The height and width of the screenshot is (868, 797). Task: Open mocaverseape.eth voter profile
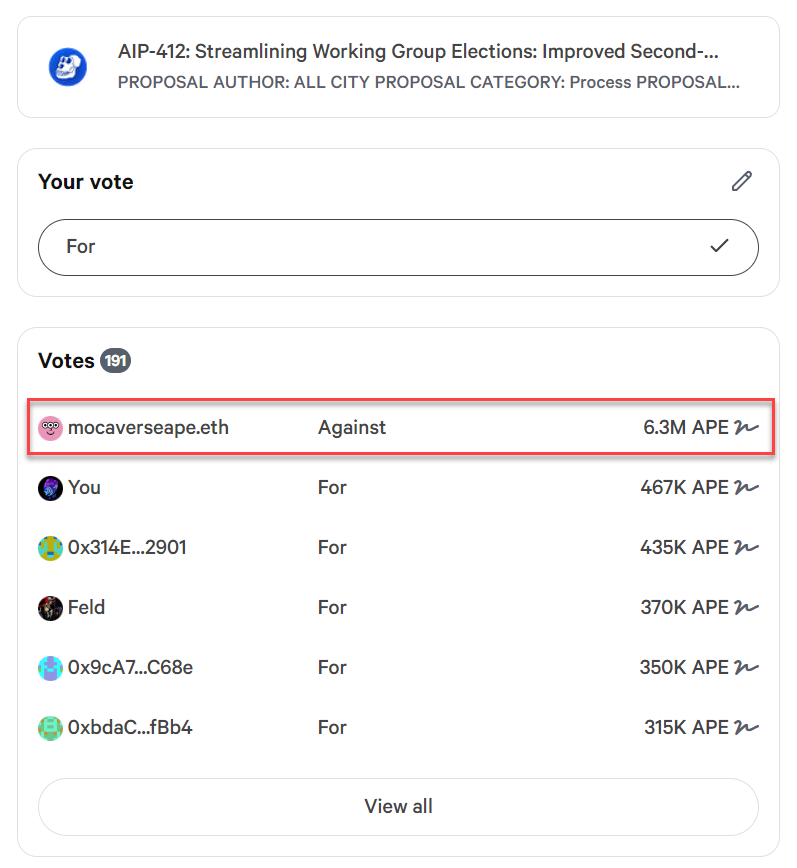coord(148,427)
